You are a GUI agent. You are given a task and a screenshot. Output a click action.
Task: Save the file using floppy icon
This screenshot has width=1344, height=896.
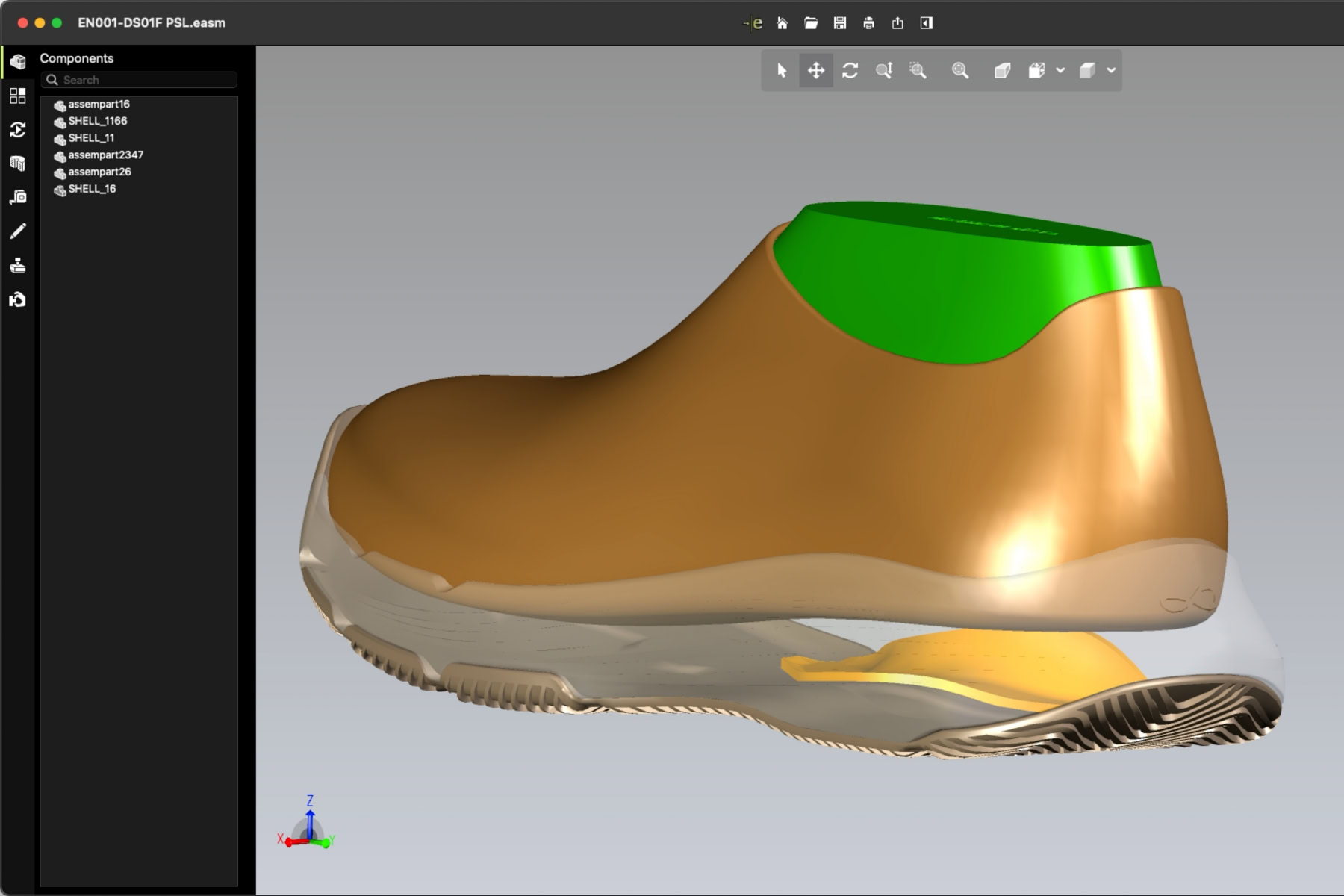pyautogui.click(x=840, y=23)
